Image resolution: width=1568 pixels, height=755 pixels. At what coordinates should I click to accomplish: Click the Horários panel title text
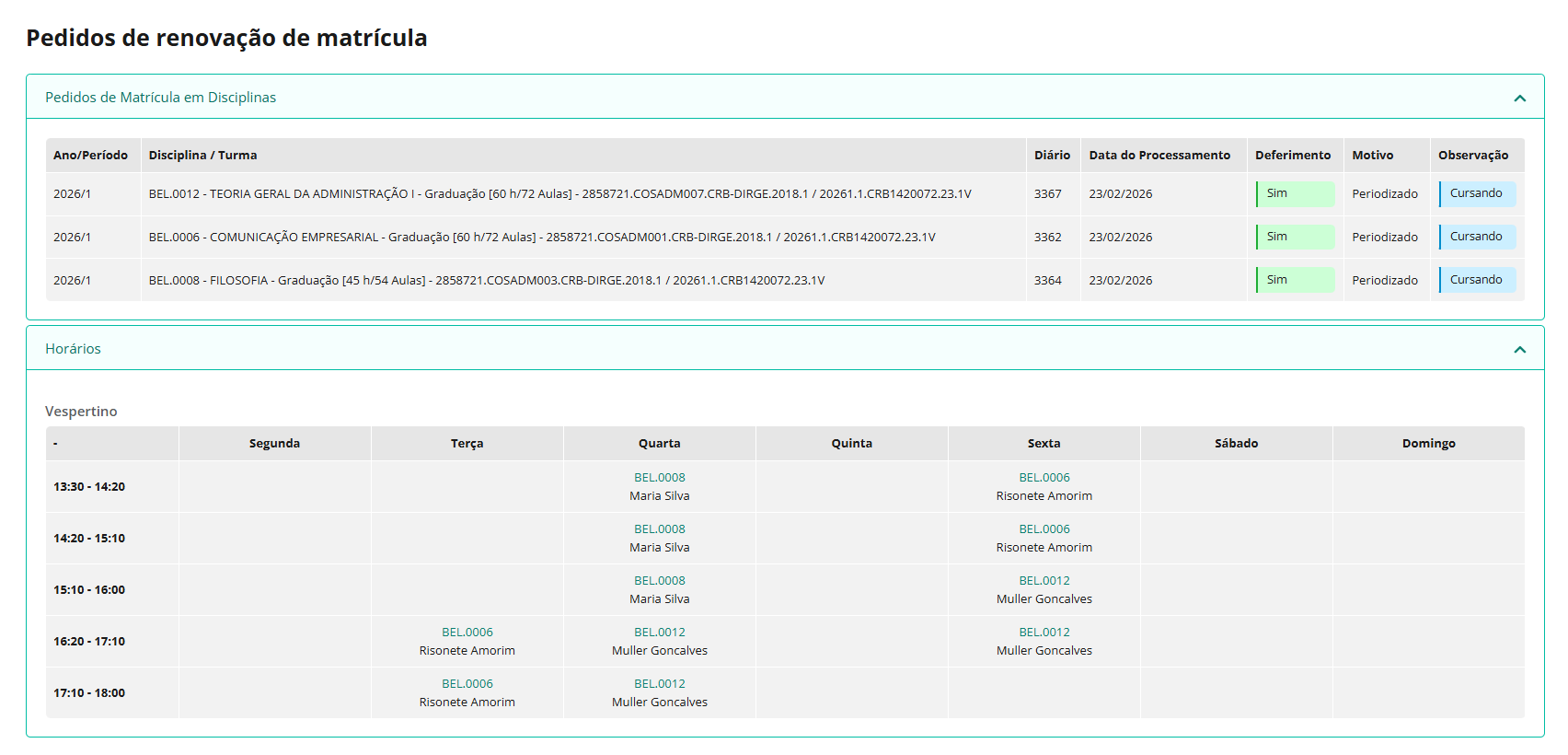(x=73, y=349)
